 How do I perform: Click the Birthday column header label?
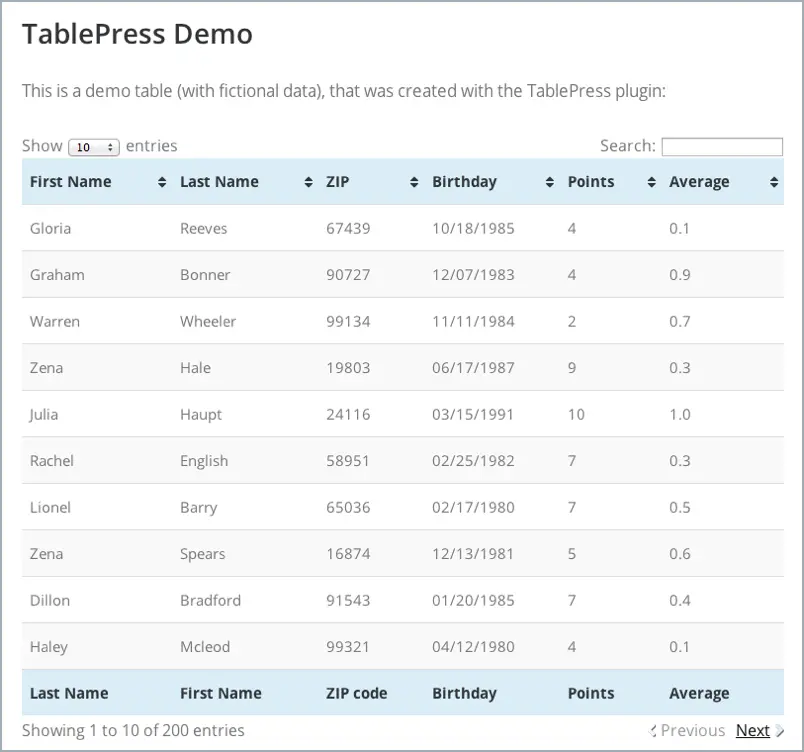464,181
